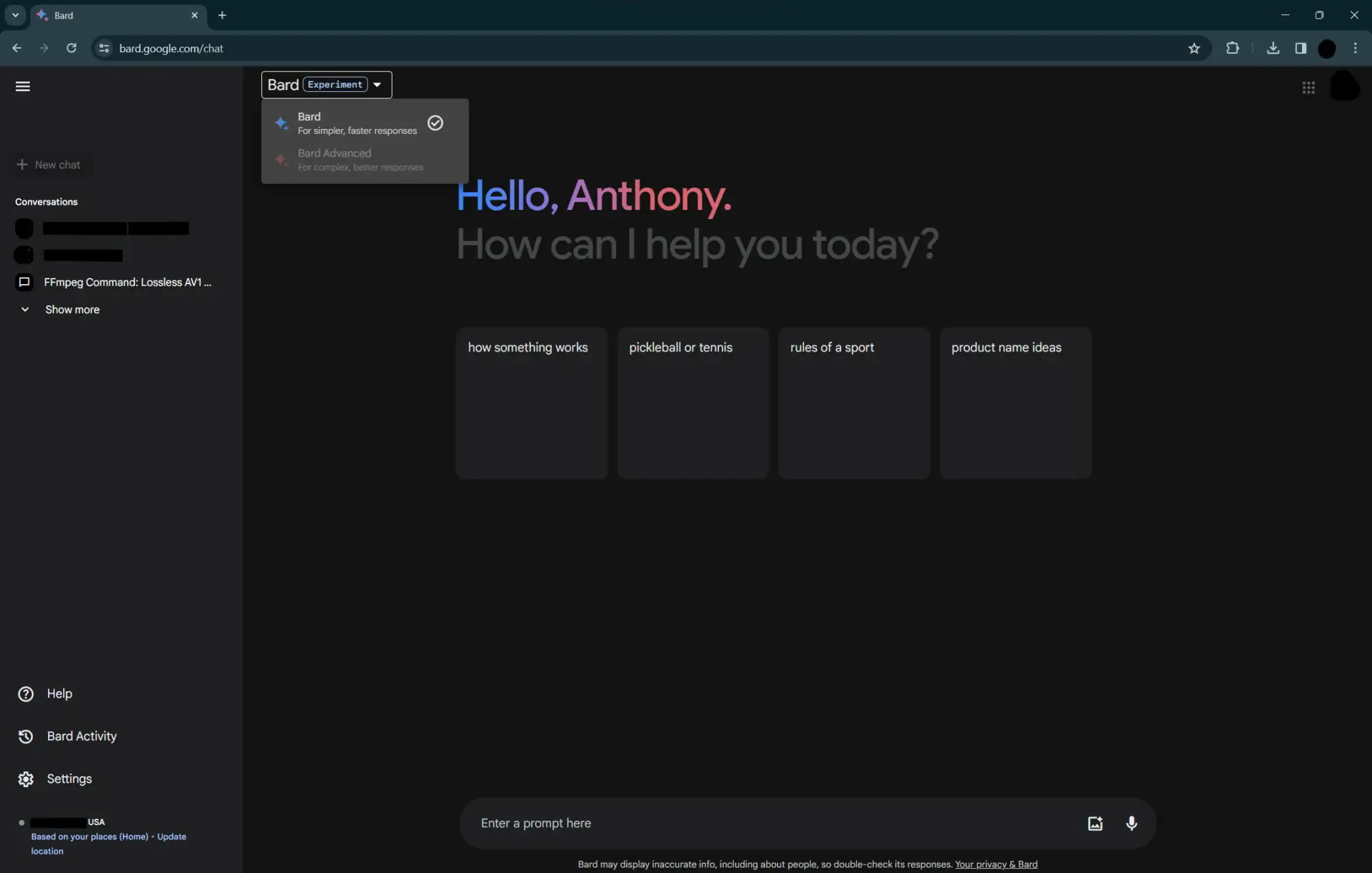Open Bard Activity history icon
1372x873 pixels.
click(x=25, y=736)
